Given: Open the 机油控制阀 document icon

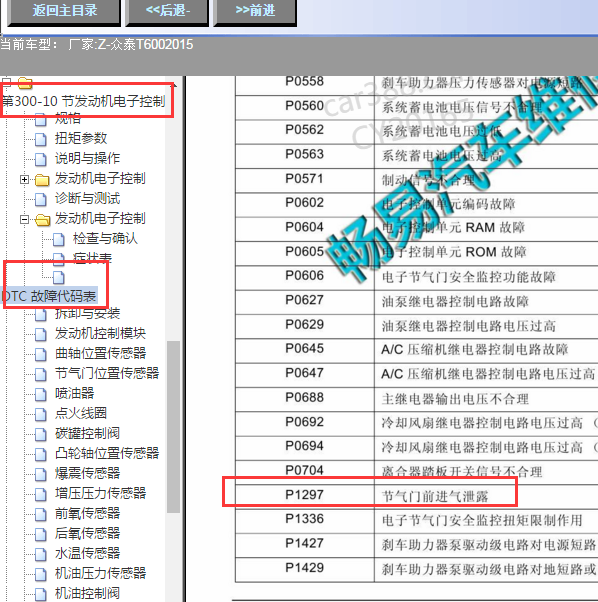Looking at the screenshot, I should (x=41, y=594).
